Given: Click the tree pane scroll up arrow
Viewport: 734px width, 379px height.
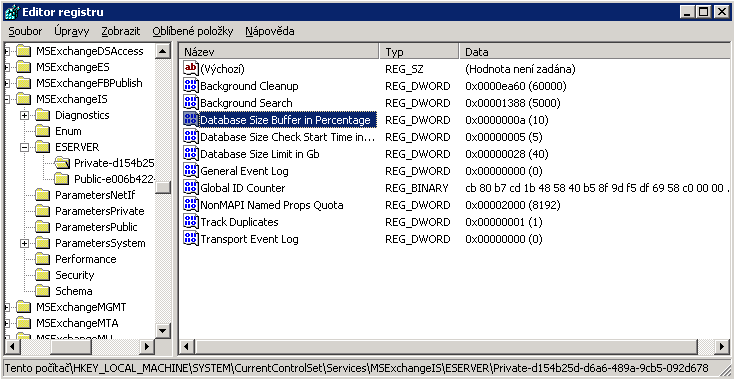Looking at the screenshot, I should point(162,51).
